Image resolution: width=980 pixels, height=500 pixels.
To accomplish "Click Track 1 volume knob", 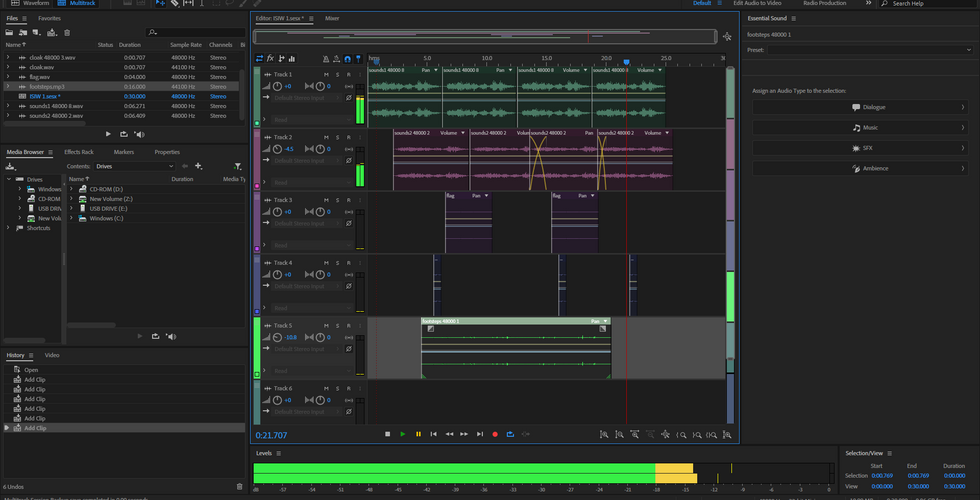I will click(278, 86).
